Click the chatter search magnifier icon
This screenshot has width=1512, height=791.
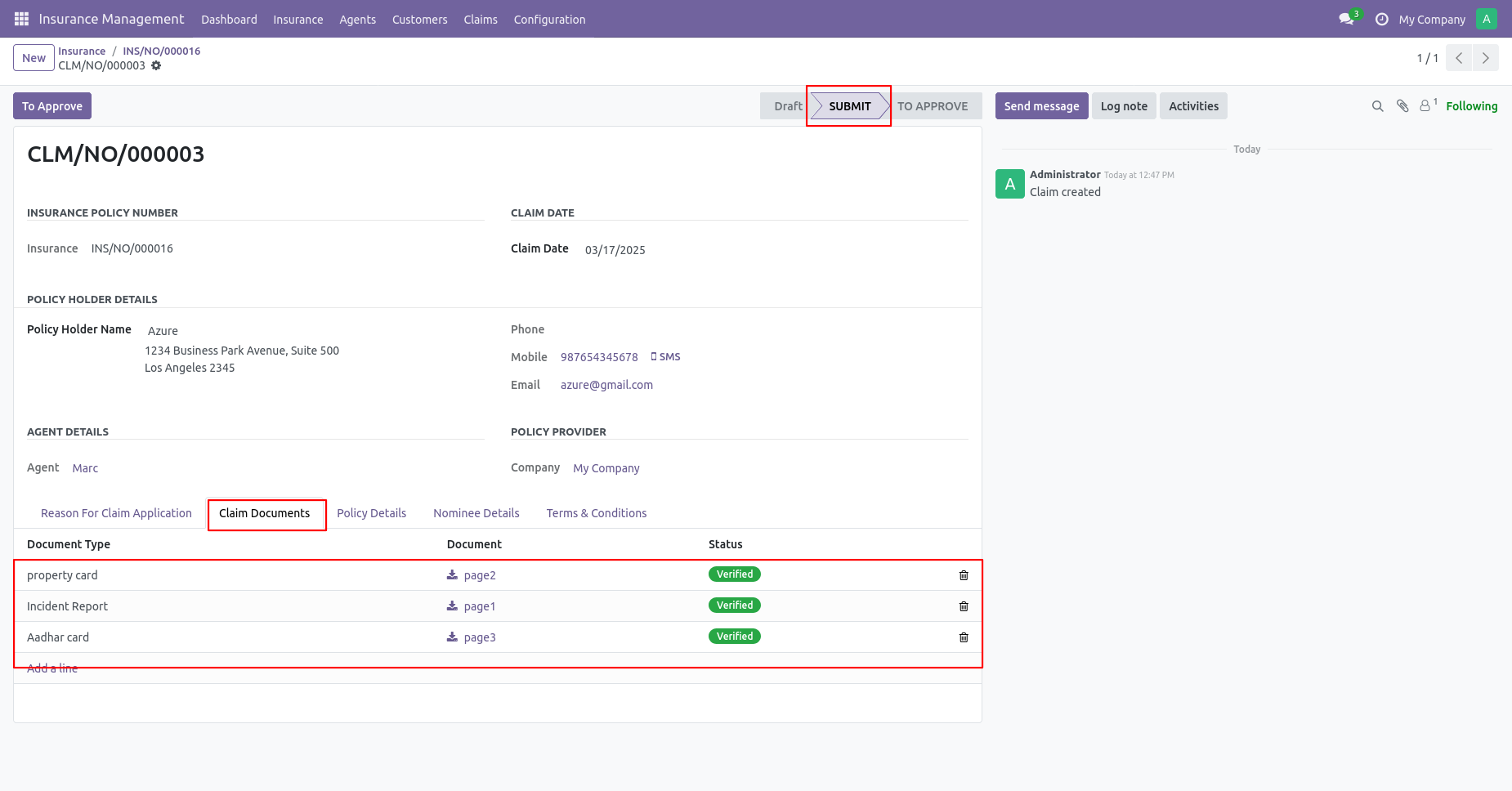pyautogui.click(x=1378, y=106)
